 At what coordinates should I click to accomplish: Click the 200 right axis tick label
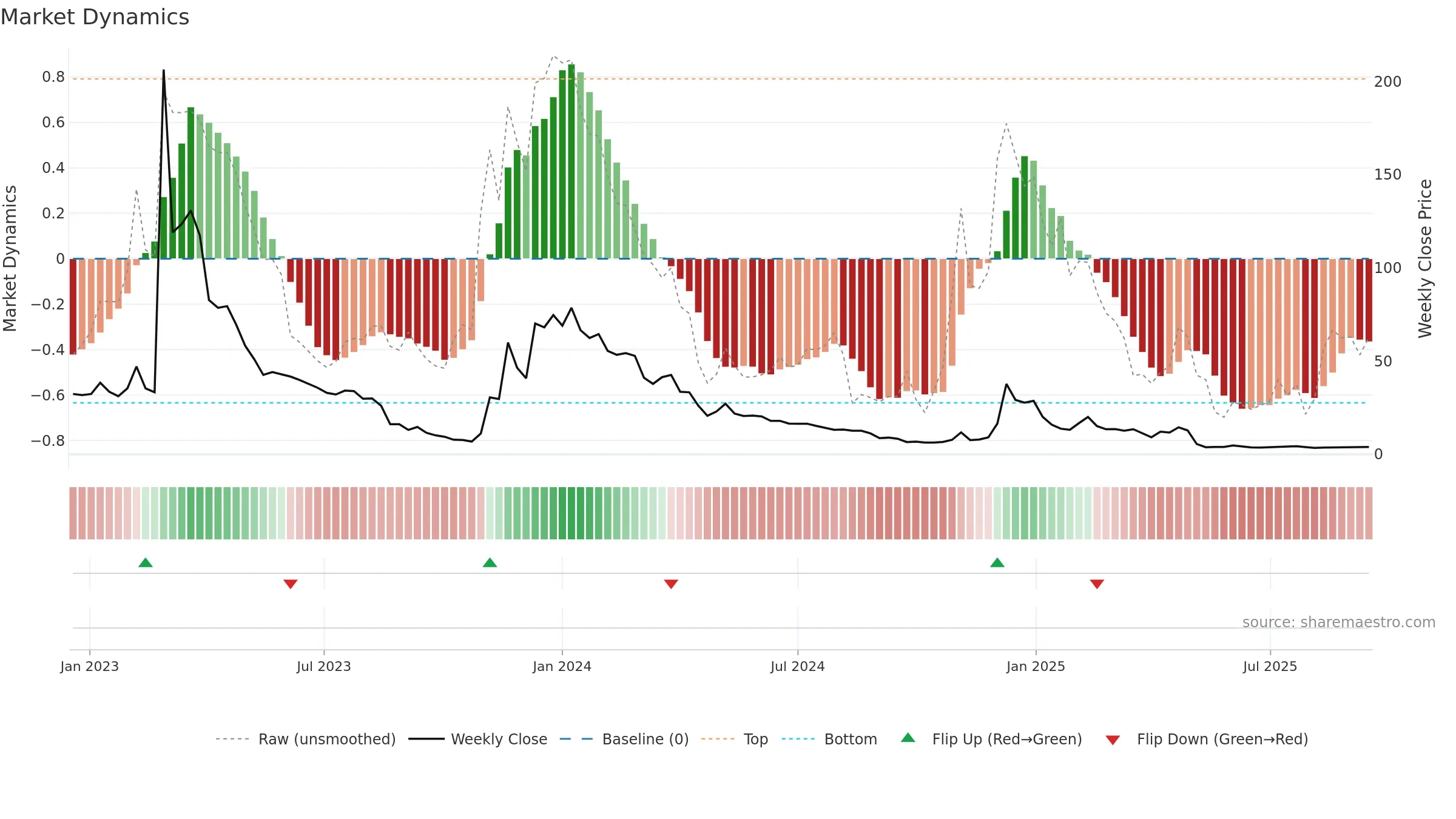click(1388, 82)
